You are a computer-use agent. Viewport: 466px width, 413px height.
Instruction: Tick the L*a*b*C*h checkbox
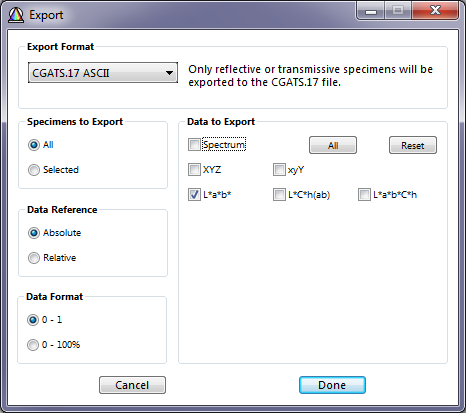click(364, 195)
